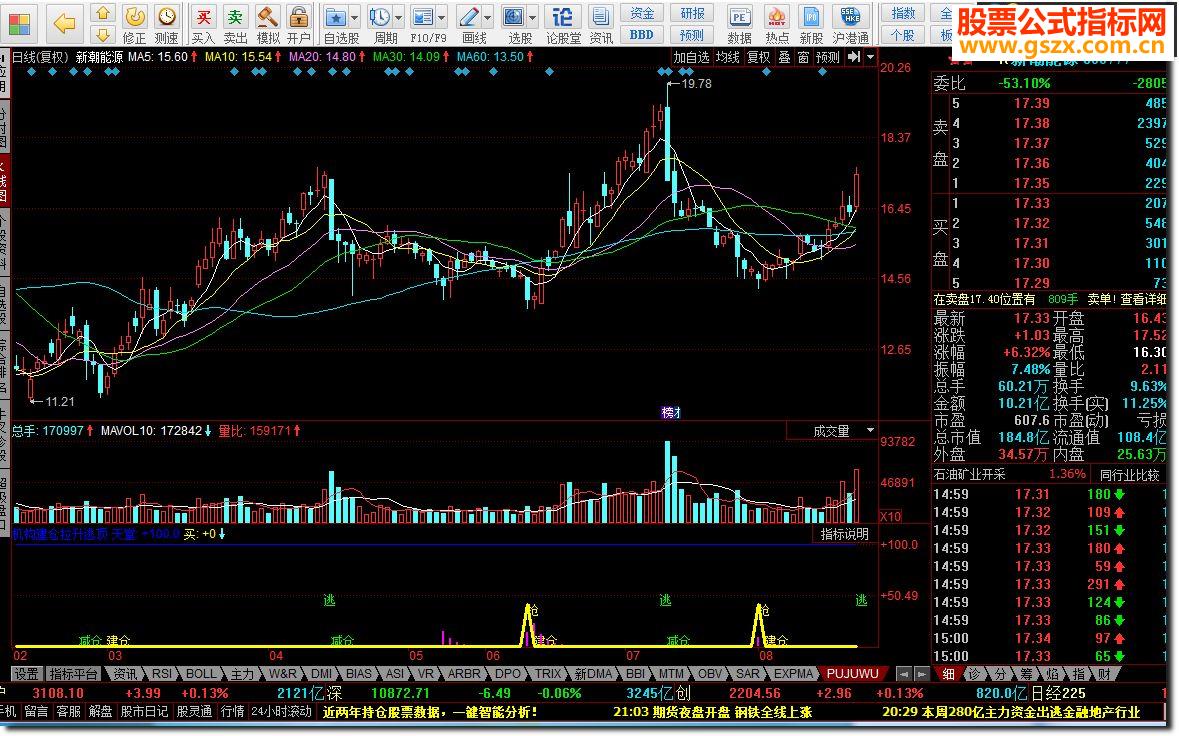Viewport: 1179px width, 736px height.
Task: Open the 数据 PE data icon
Action: [x=740, y=23]
